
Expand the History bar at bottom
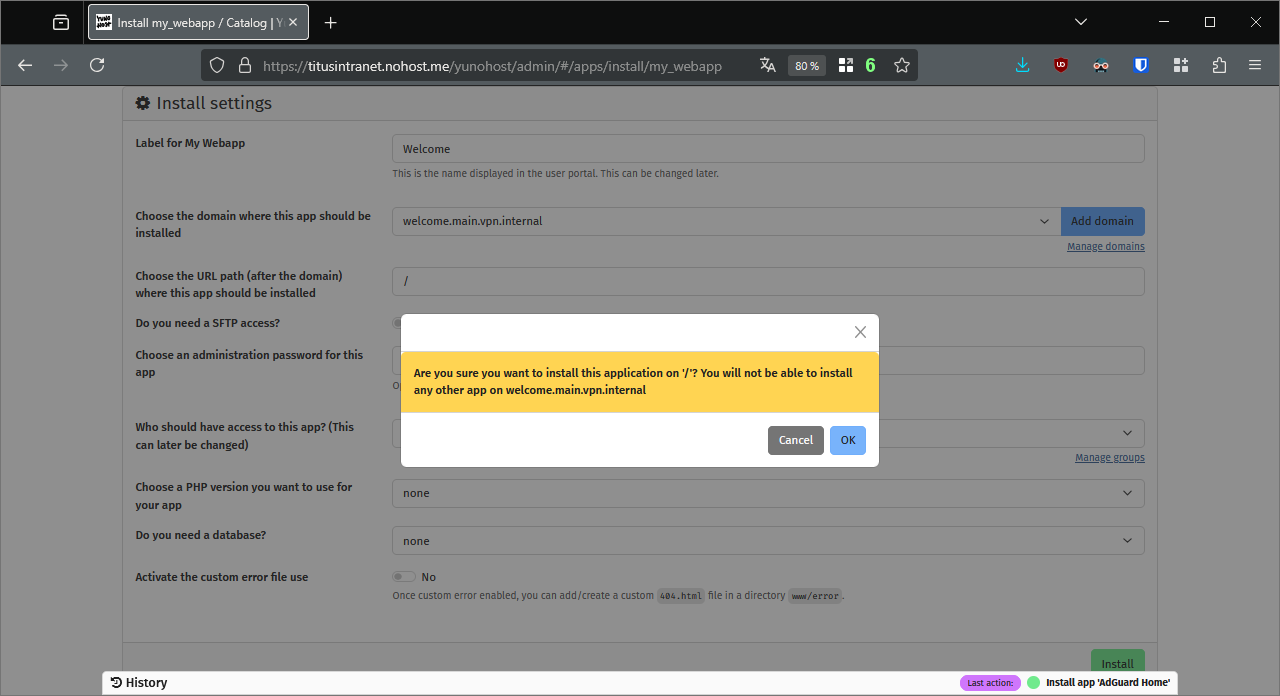pyautogui.click(x=140, y=682)
